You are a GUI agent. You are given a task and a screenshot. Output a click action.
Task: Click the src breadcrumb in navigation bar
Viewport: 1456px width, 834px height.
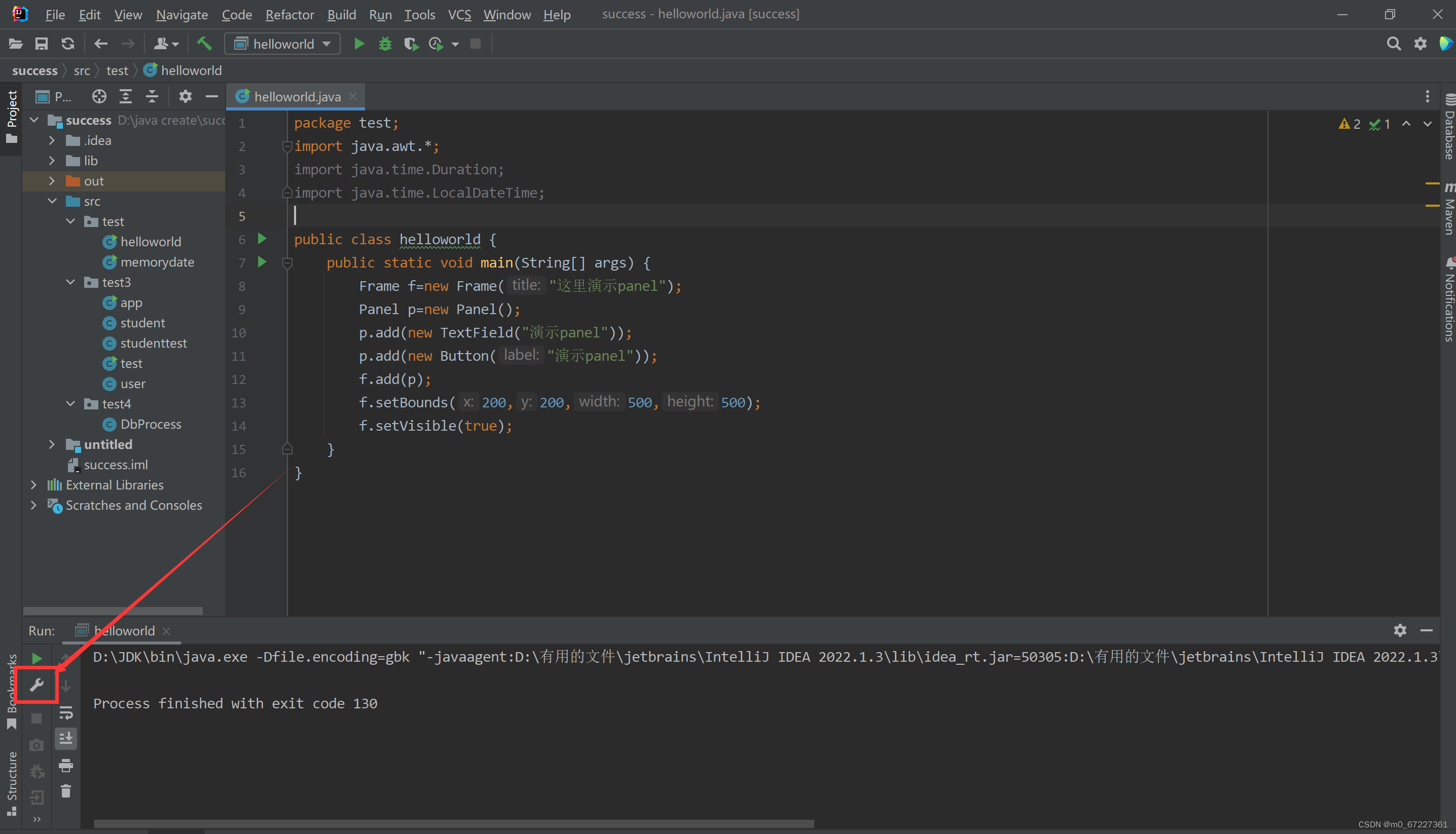coord(81,70)
